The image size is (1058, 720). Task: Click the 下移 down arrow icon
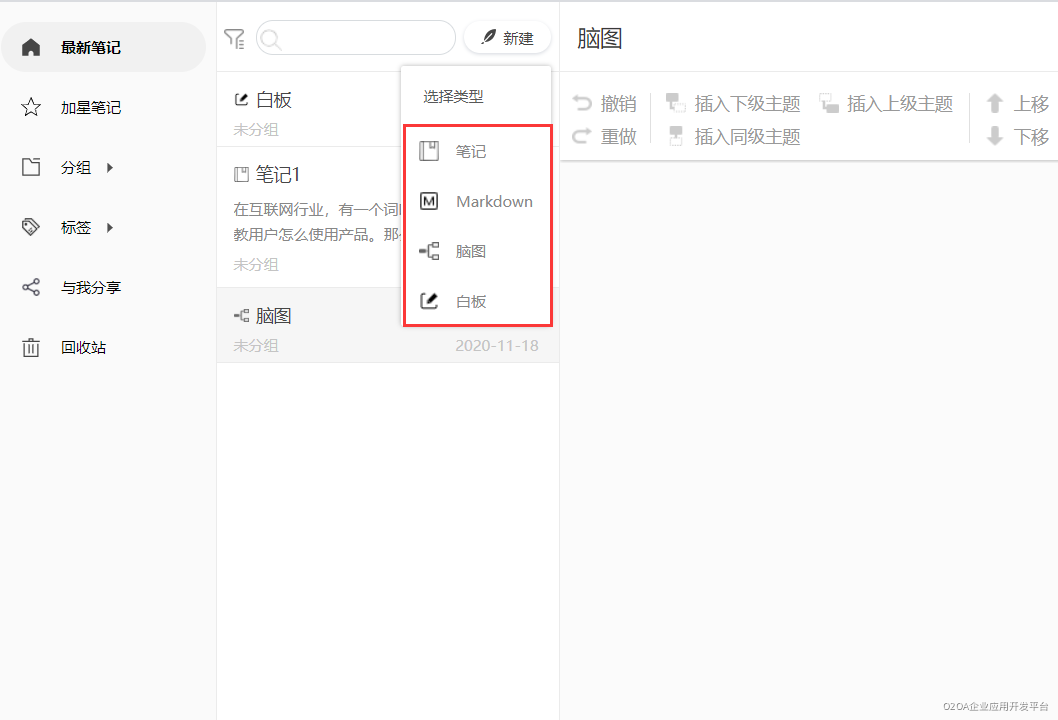coord(995,136)
